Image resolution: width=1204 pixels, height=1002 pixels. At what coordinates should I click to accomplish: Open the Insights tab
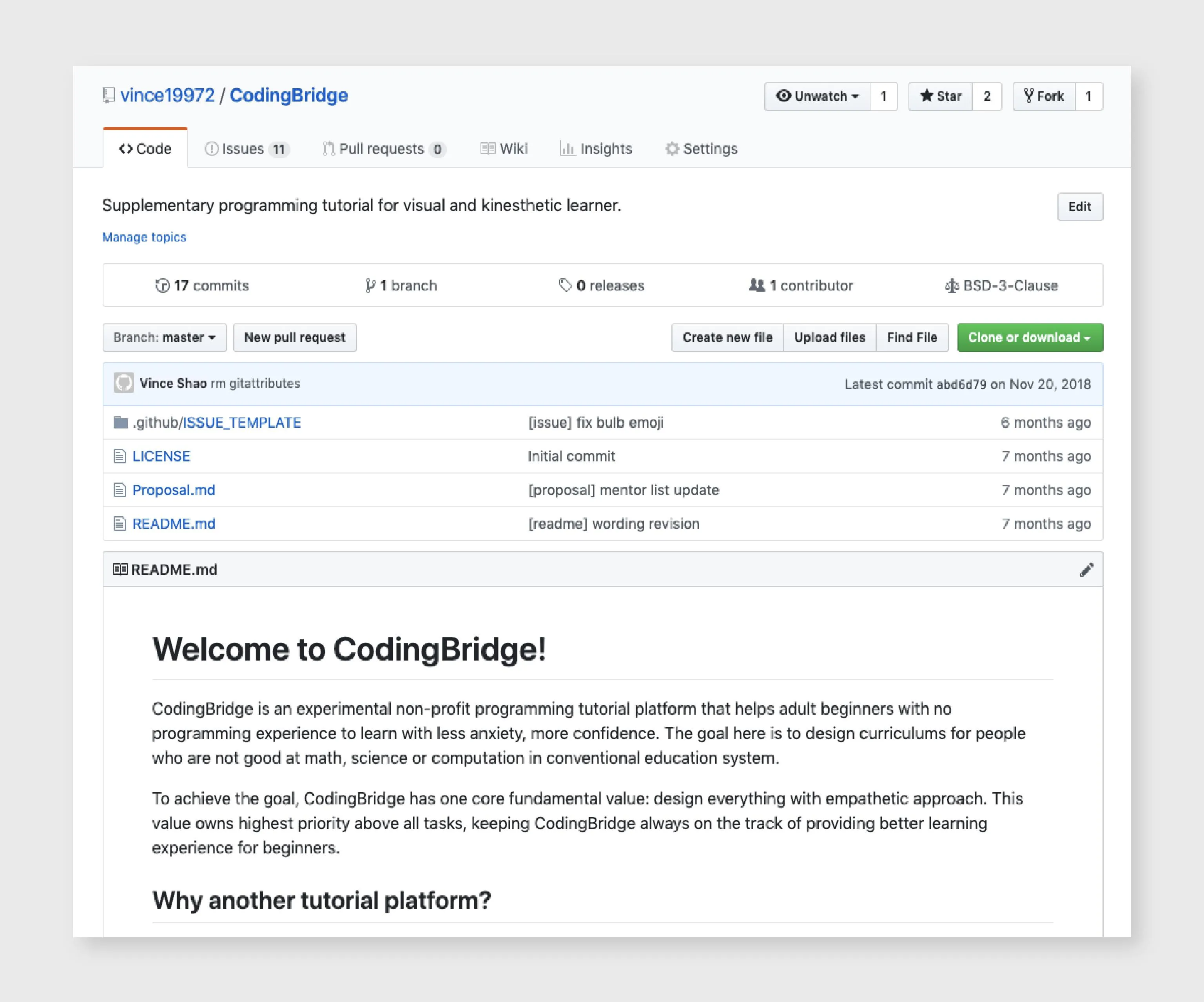tap(596, 149)
